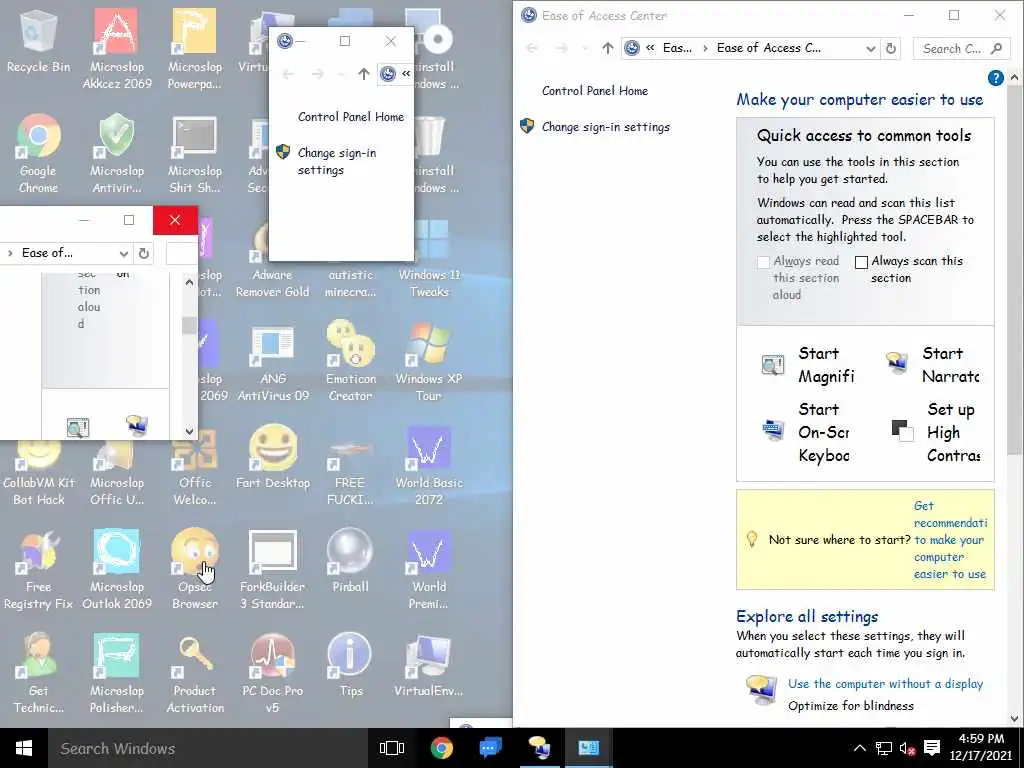This screenshot has width=1024, height=768.
Task: Click Set up High Contrast icon
Action: click(x=903, y=430)
